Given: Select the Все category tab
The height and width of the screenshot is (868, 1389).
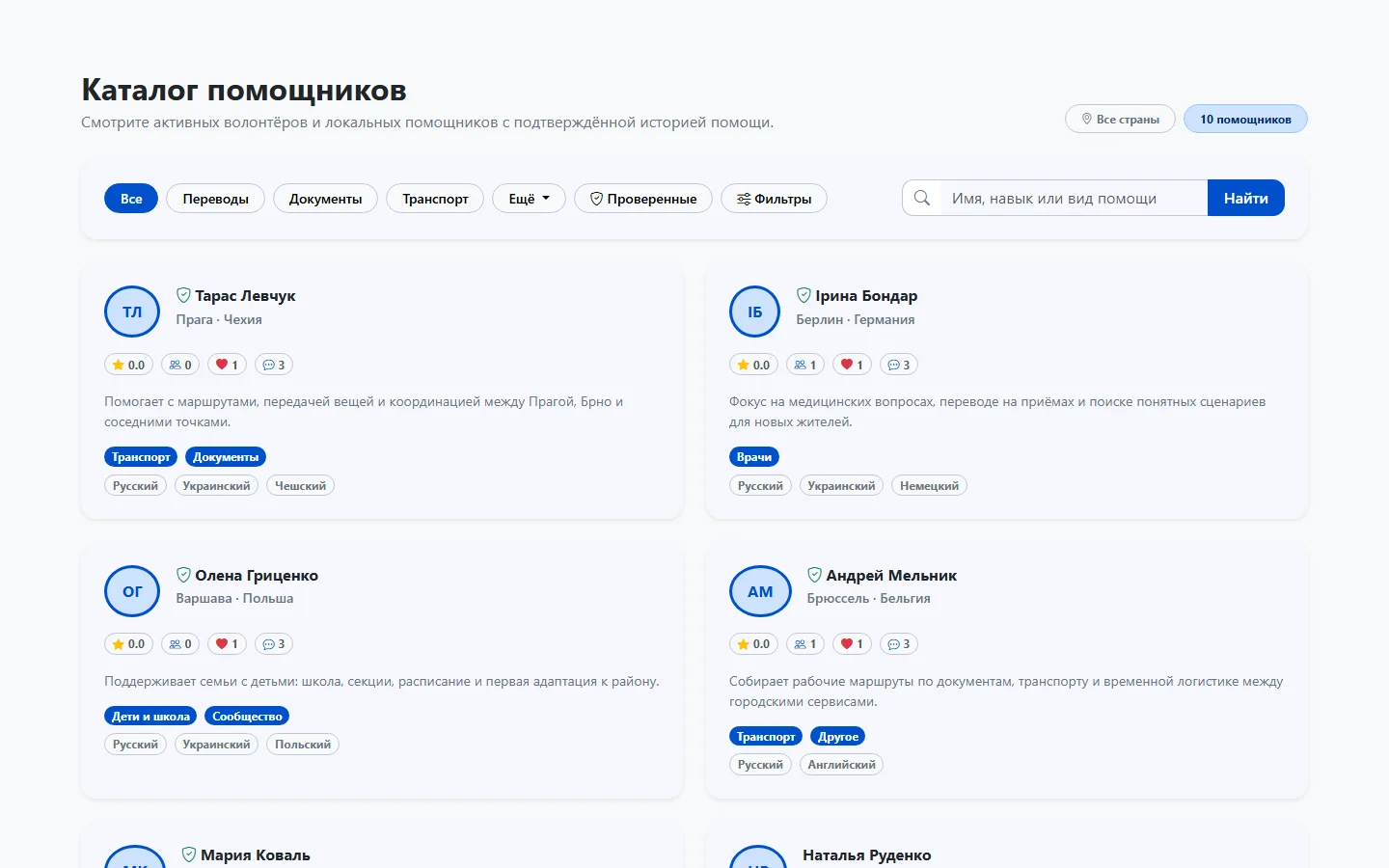Looking at the screenshot, I should [x=131, y=198].
